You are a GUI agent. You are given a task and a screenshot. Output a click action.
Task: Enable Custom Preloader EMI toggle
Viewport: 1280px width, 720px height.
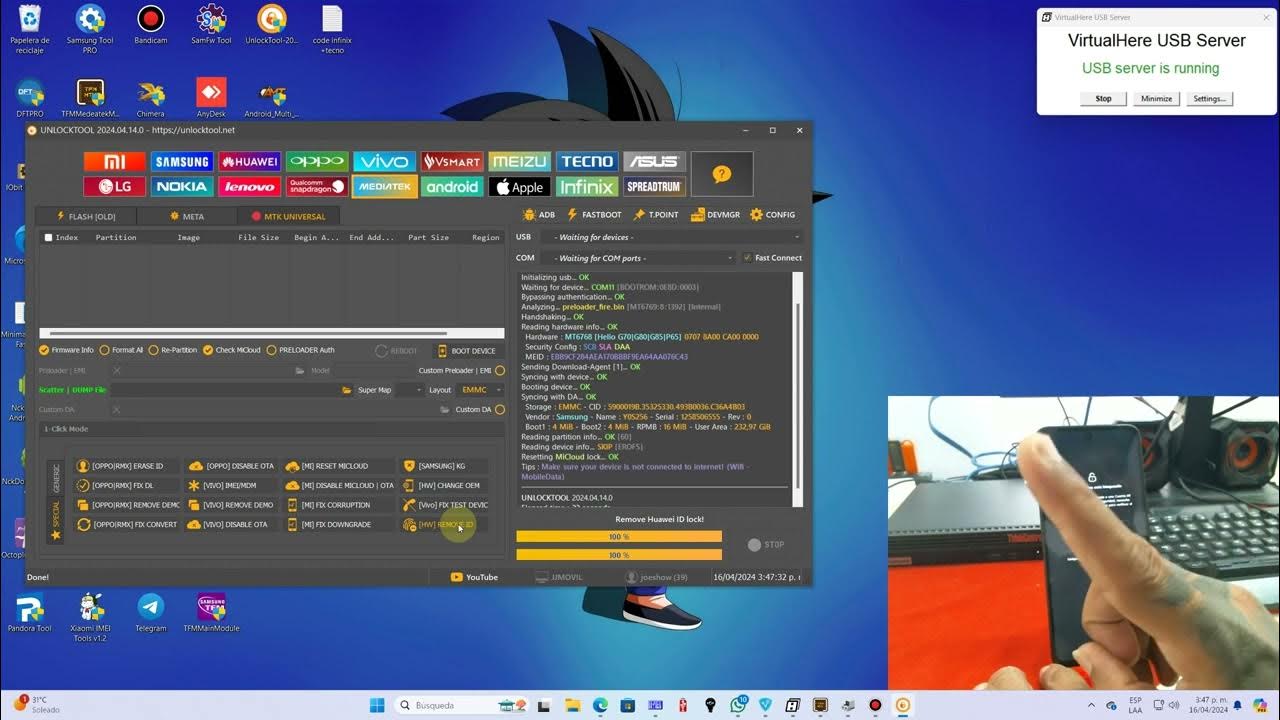pos(500,370)
